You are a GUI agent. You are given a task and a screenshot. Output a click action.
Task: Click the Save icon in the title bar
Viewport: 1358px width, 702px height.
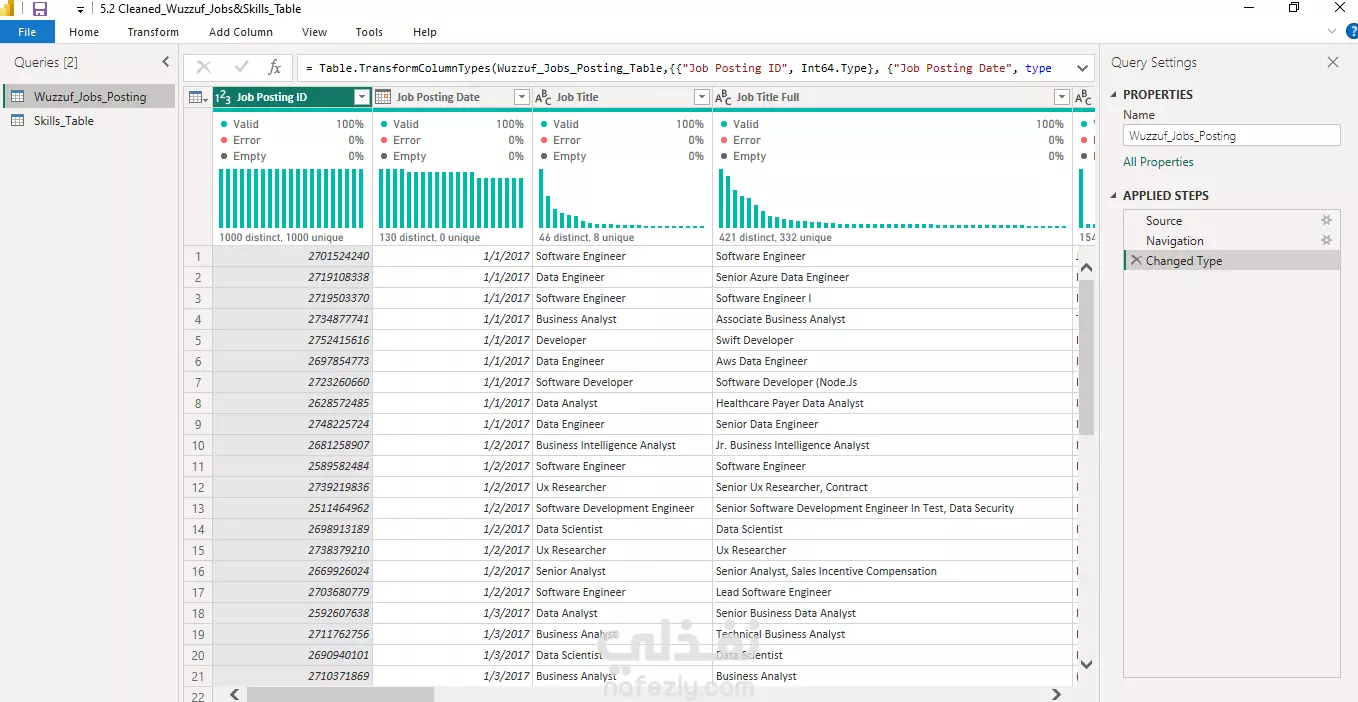(x=40, y=9)
